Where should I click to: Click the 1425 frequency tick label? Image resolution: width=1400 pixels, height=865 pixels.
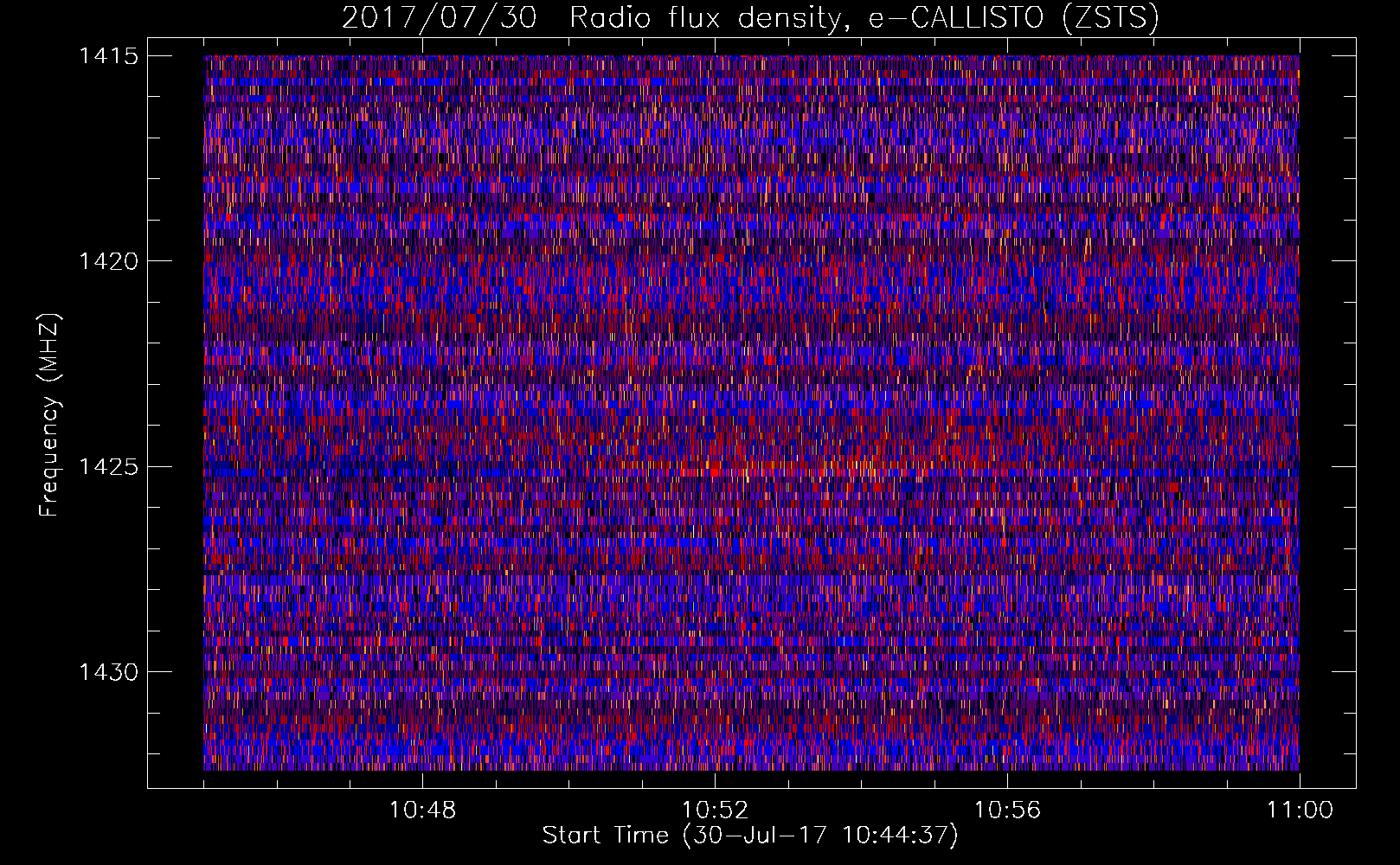(x=109, y=467)
